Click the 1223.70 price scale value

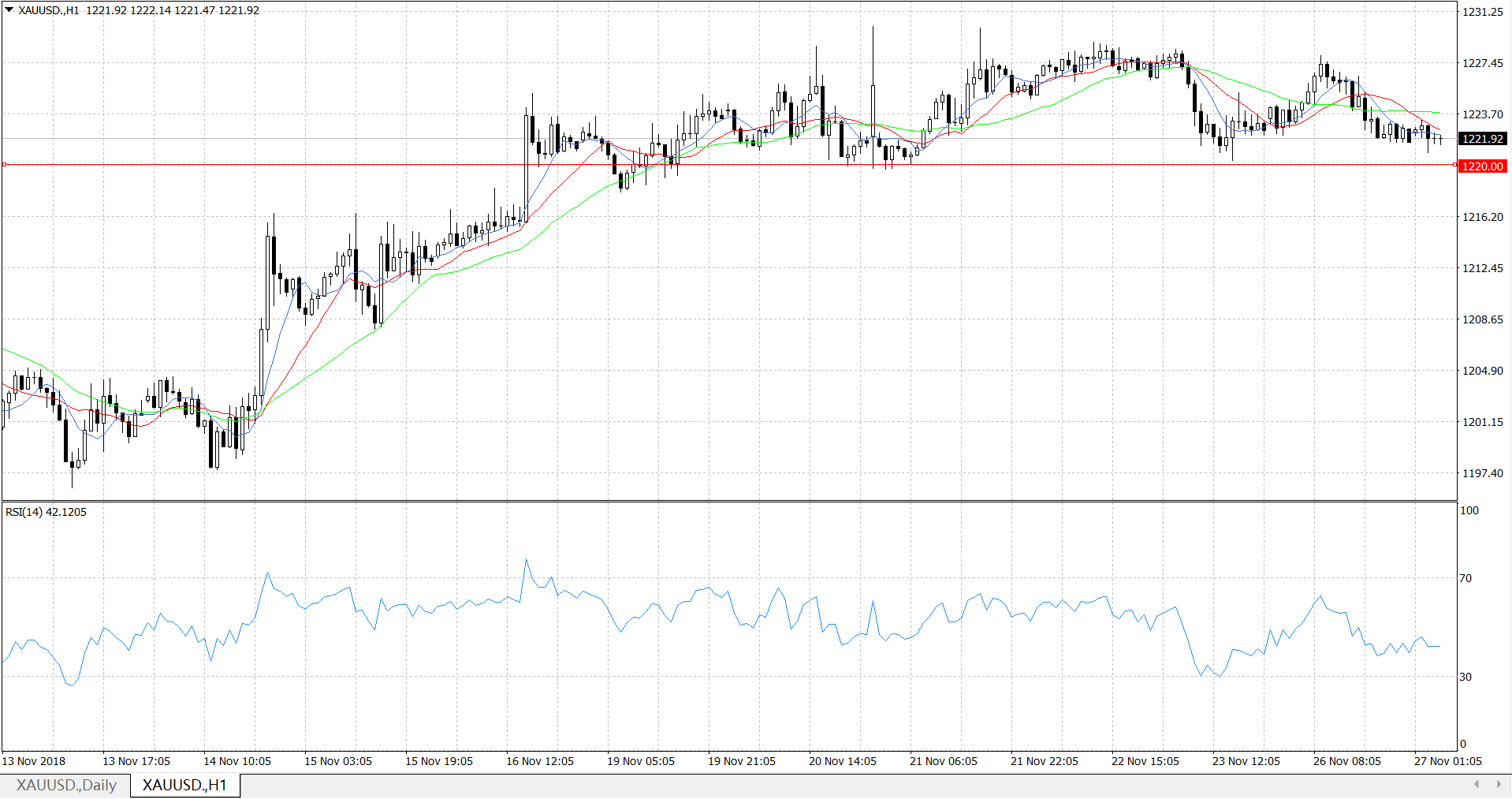point(1483,114)
